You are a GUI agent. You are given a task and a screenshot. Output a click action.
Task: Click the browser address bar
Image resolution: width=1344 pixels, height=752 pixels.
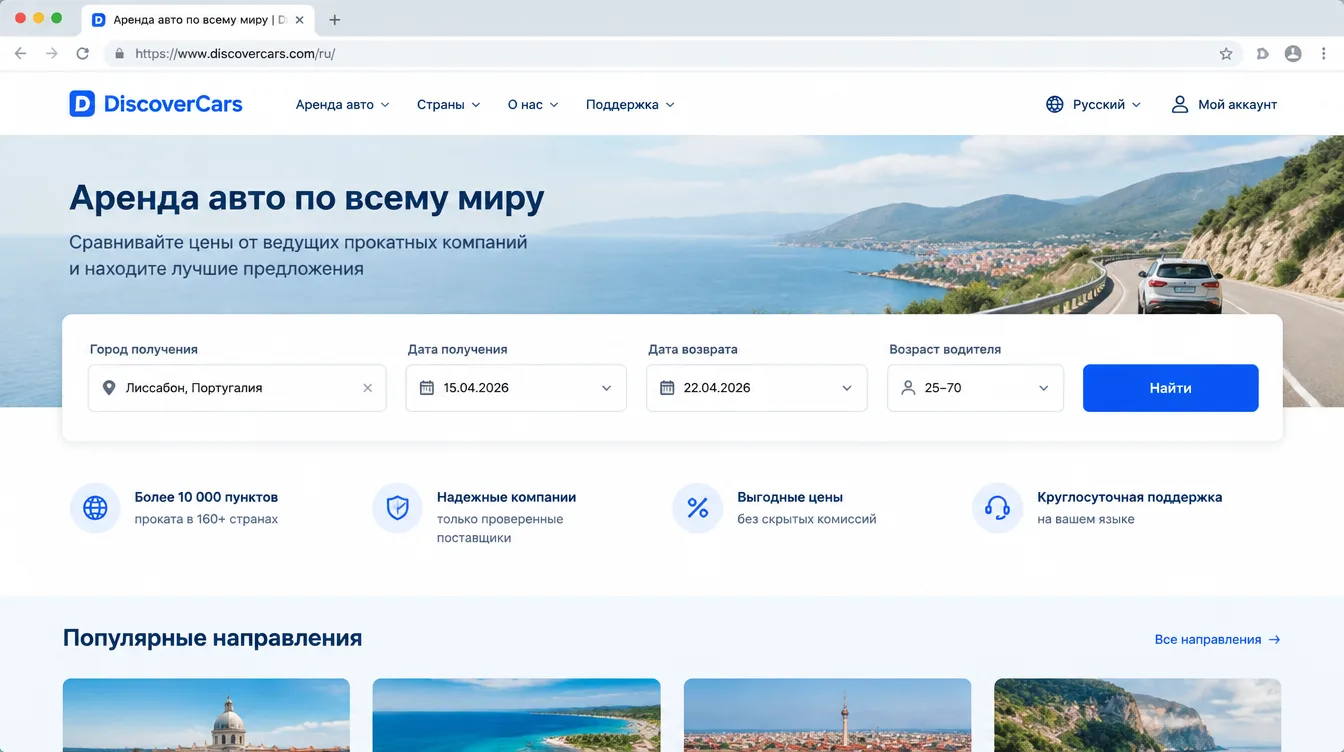coord(672,54)
